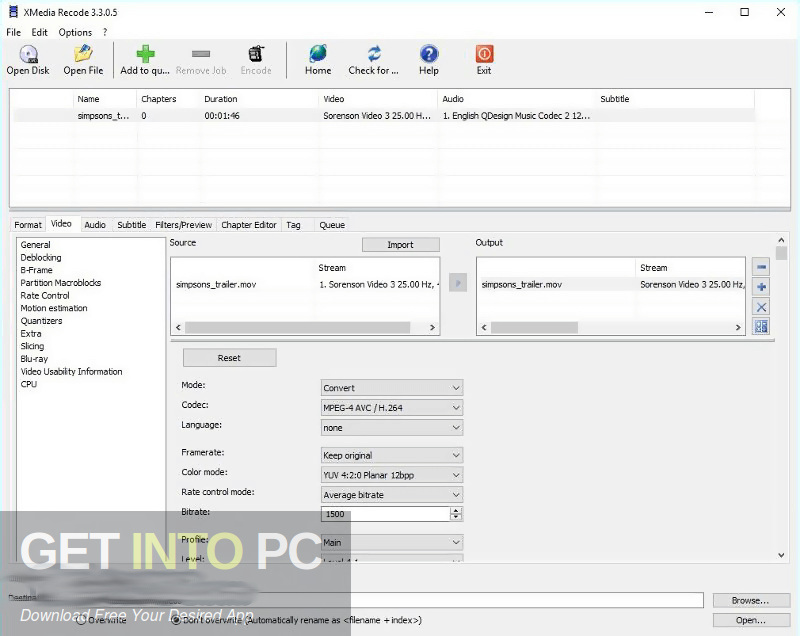Open the Edit menu
The height and width of the screenshot is (636, 800).
click(39, 32)
